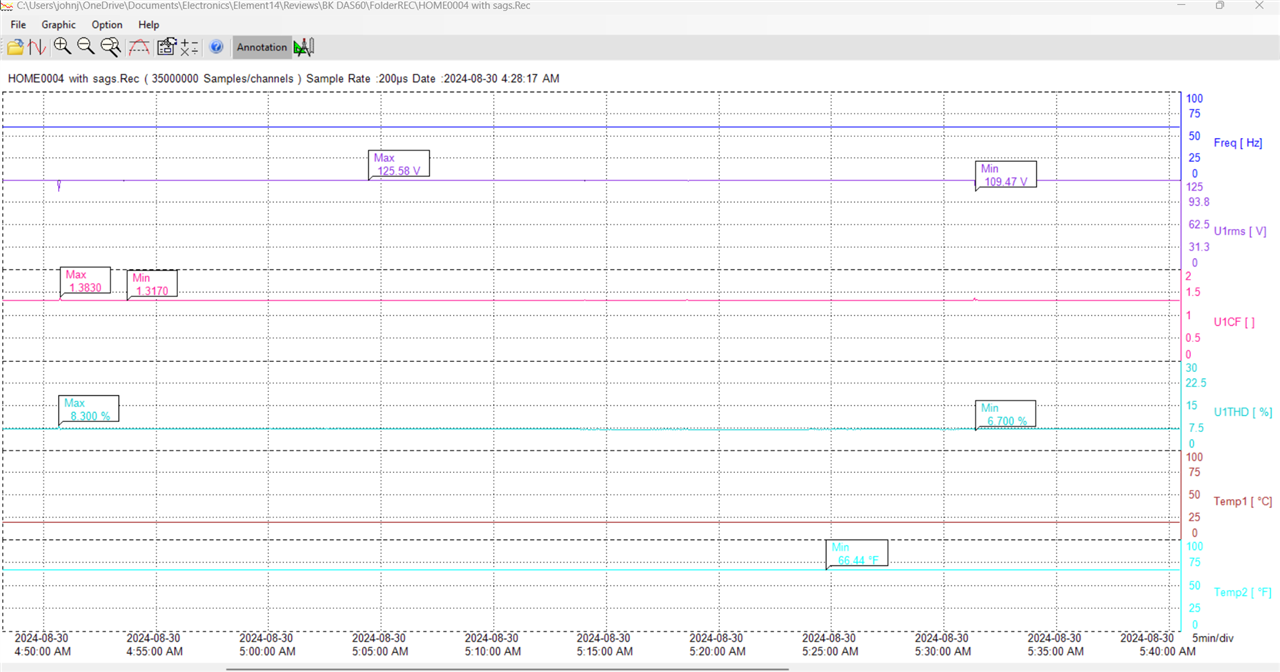Select the double magnifier zoom icon

[111, 46]
